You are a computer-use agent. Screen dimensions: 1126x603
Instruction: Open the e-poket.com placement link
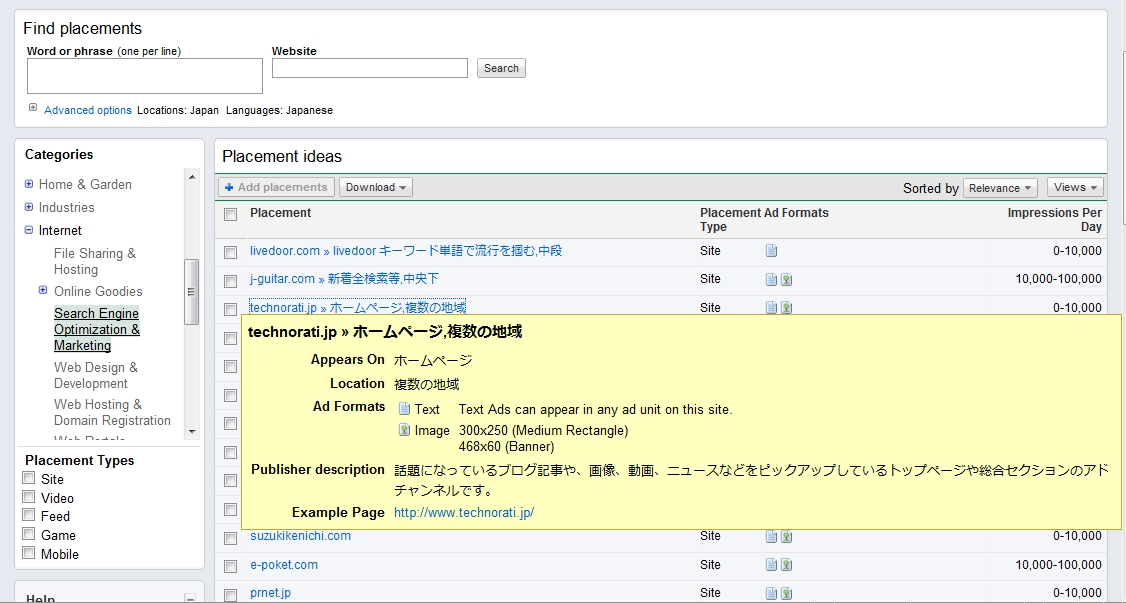point(284,564)
